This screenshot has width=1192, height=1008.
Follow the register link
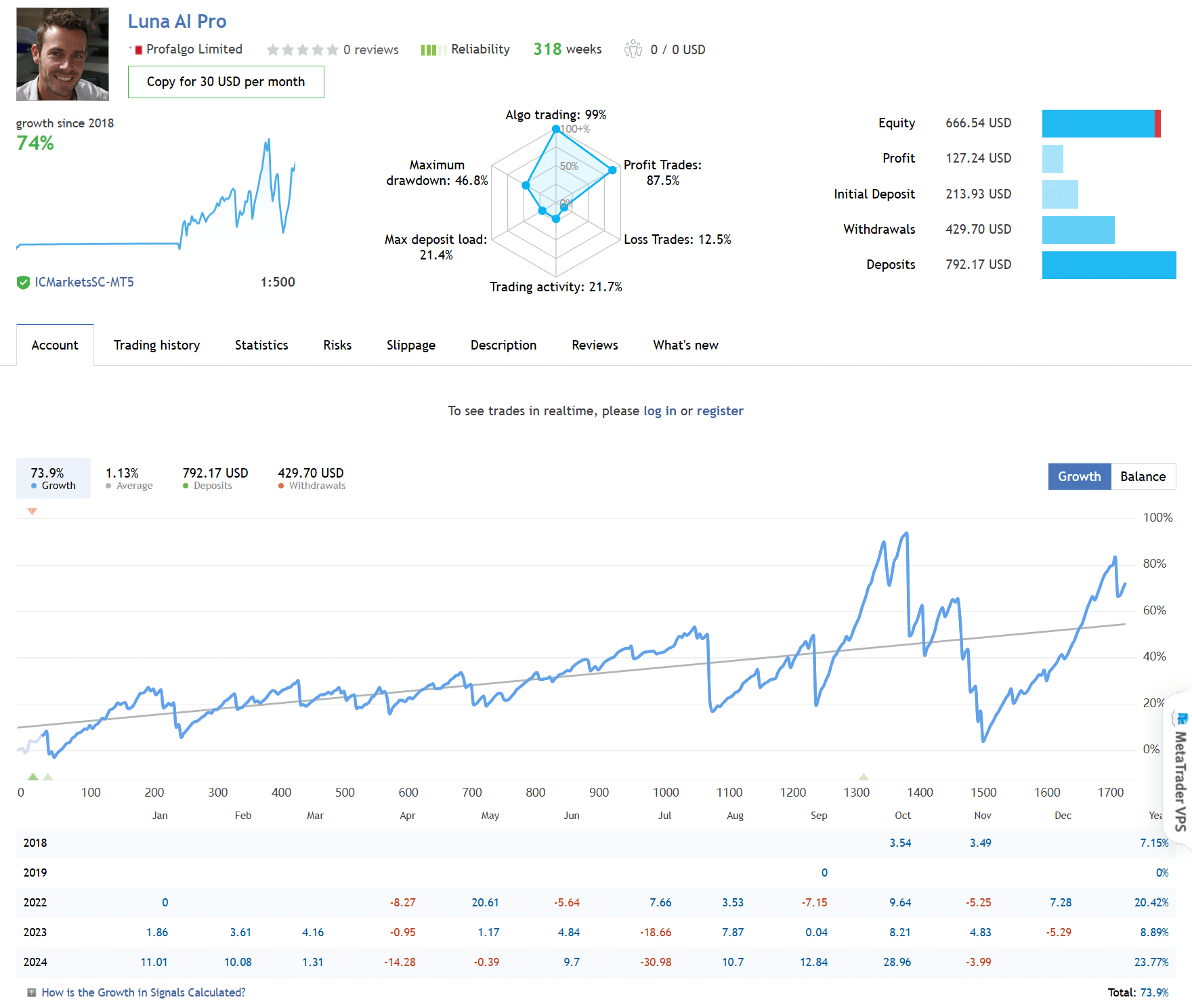pyautogui.click(x=719, y=411)
